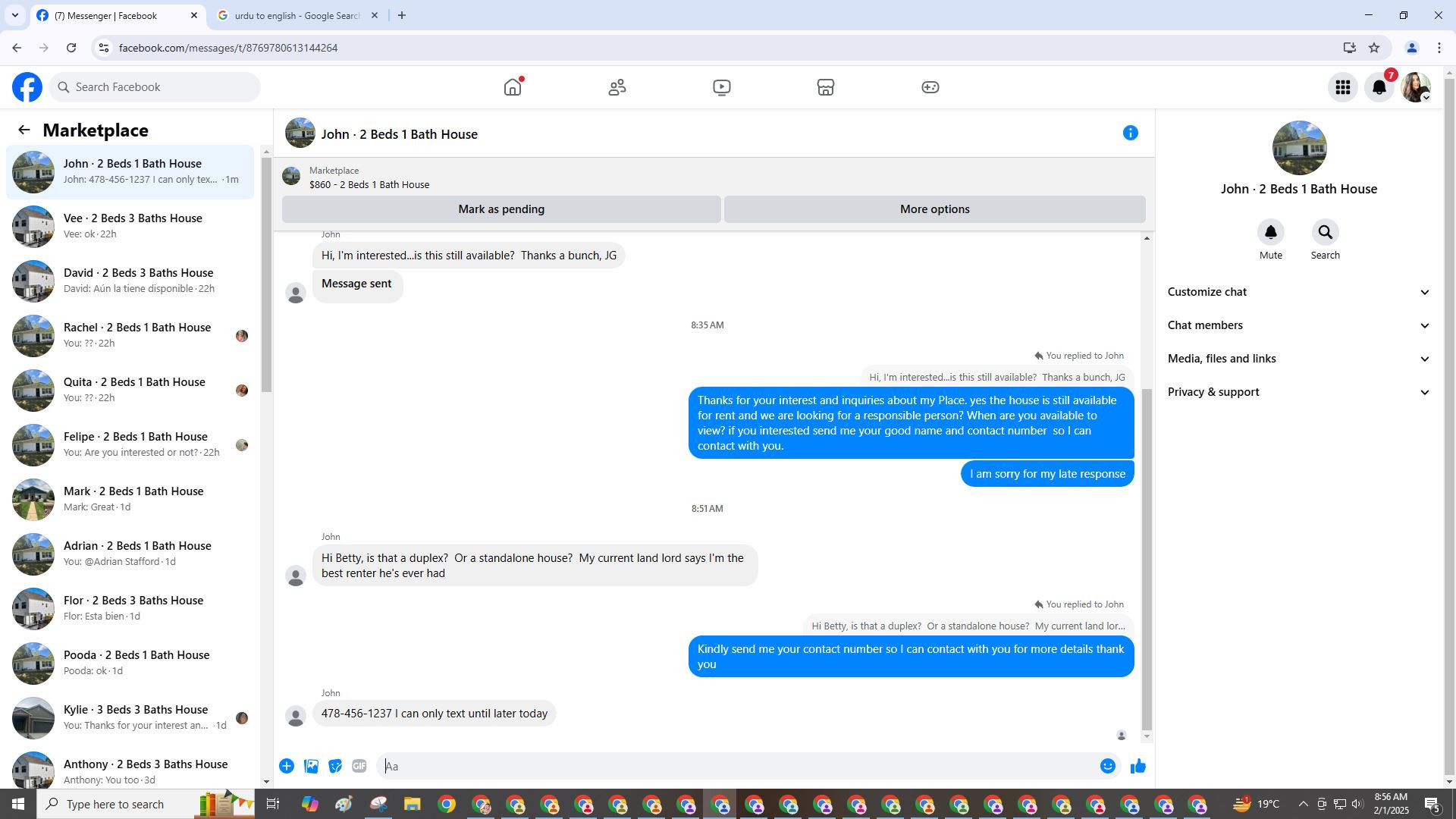Click the message text input field
Screen dimensions: 1456x819
click(736, 767)
